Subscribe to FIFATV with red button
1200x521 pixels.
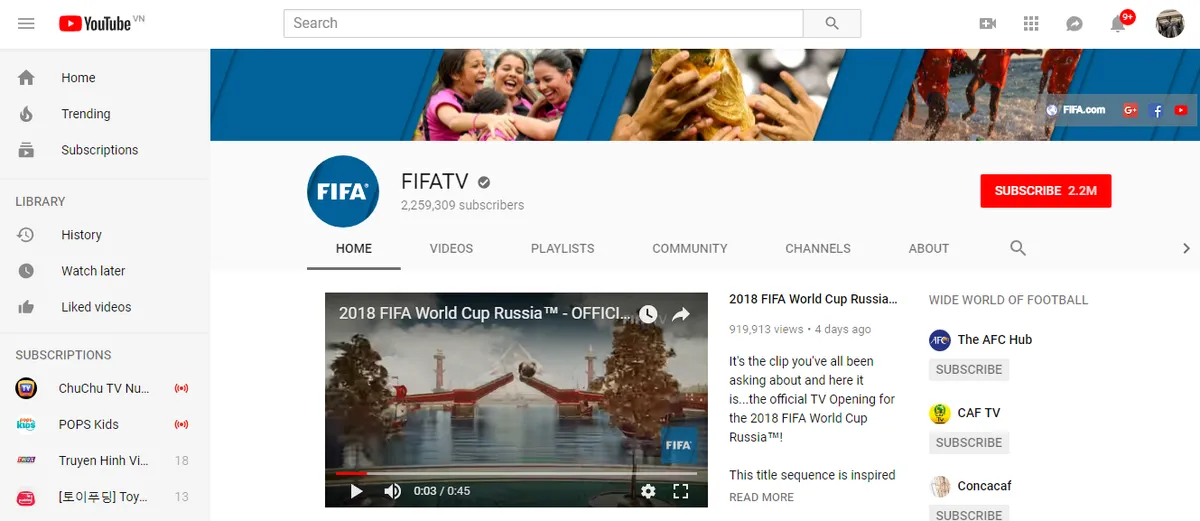tap(1046, 191)
